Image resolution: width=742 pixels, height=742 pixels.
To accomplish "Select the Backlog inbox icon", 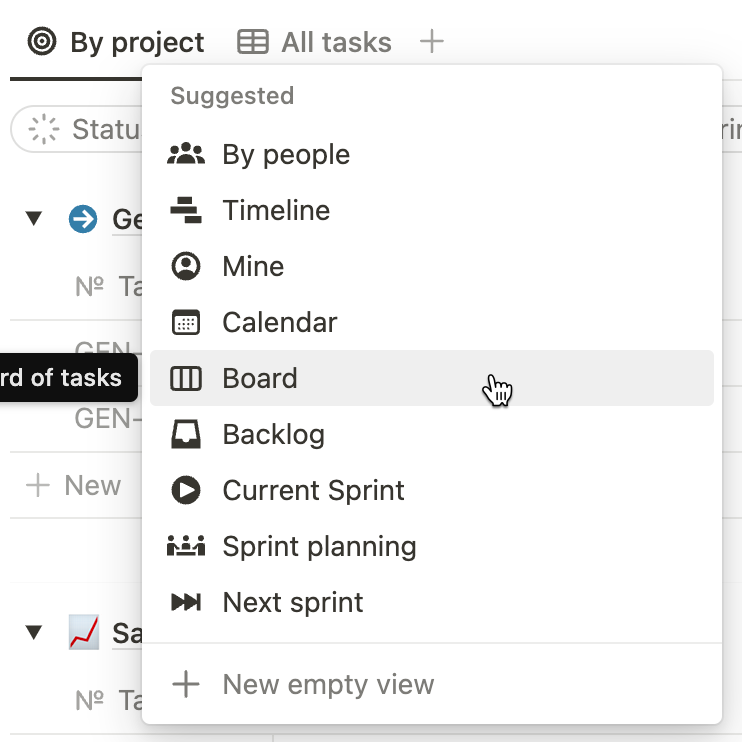I will [186, 434].
